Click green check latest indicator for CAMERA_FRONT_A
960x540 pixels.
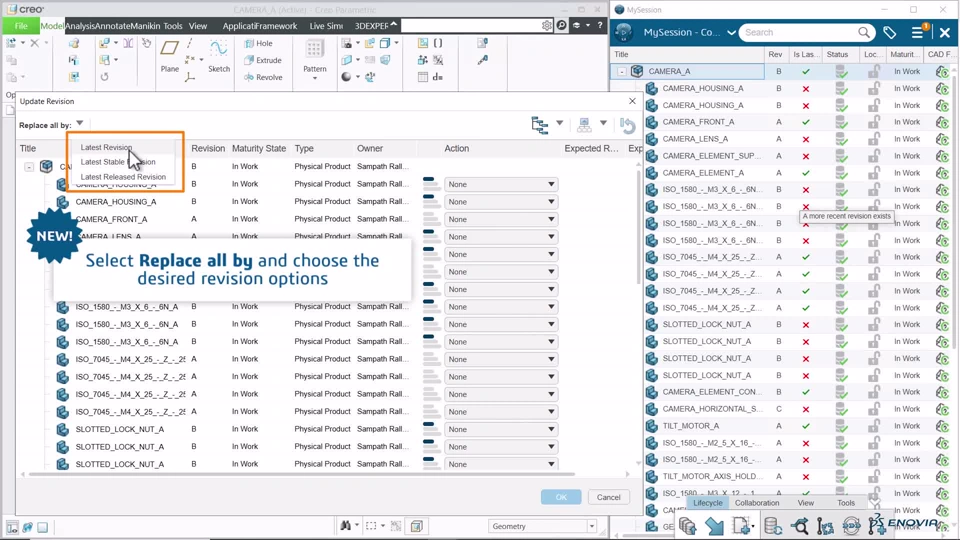coord(806,122)
